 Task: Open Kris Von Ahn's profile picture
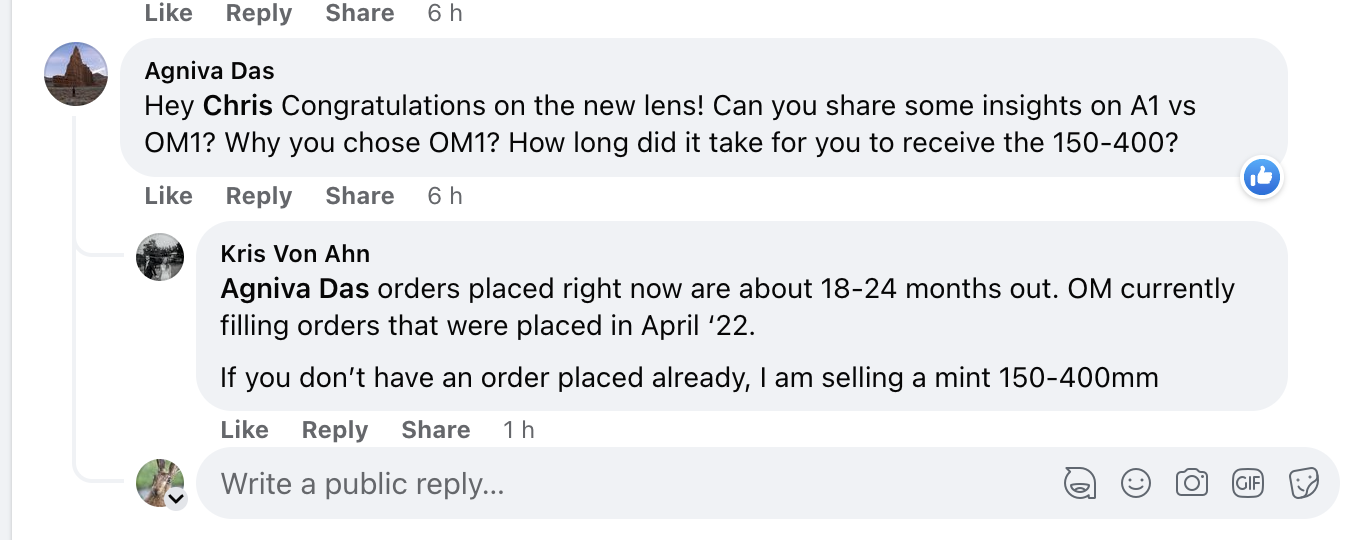tap(160, 257)
